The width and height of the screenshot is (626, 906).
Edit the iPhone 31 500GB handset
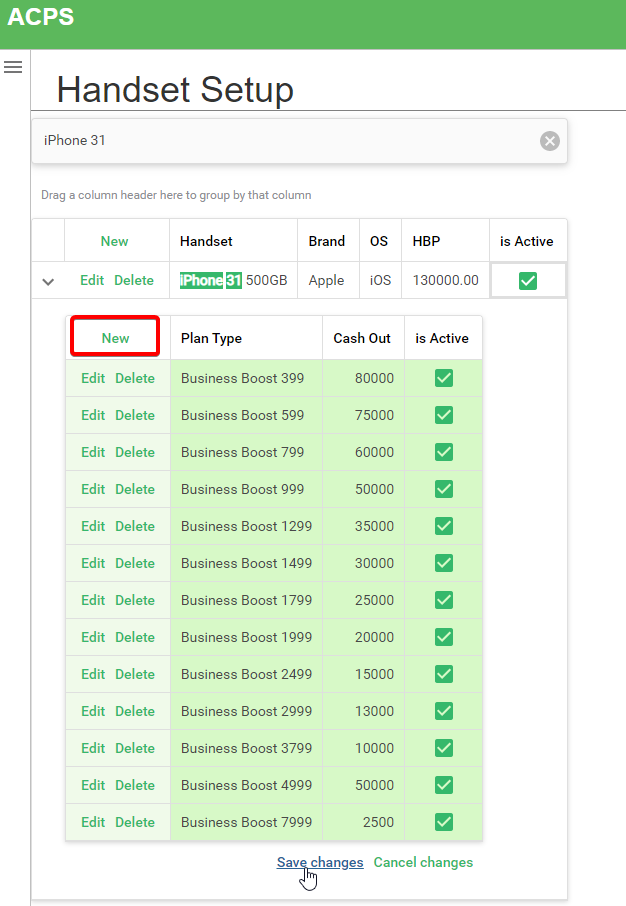click(92, 280)
